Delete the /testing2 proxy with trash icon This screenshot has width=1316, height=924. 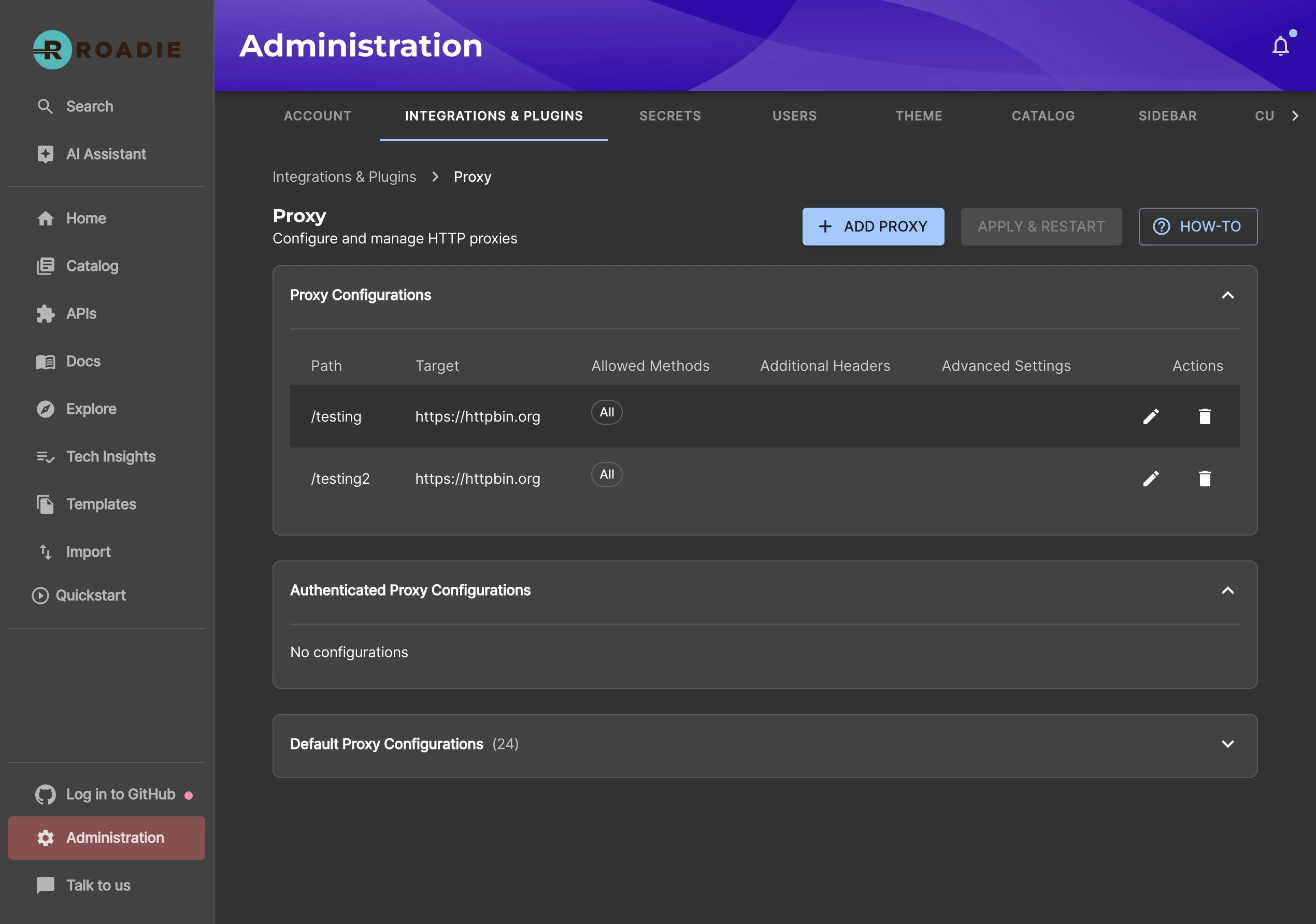[1204, 479]
